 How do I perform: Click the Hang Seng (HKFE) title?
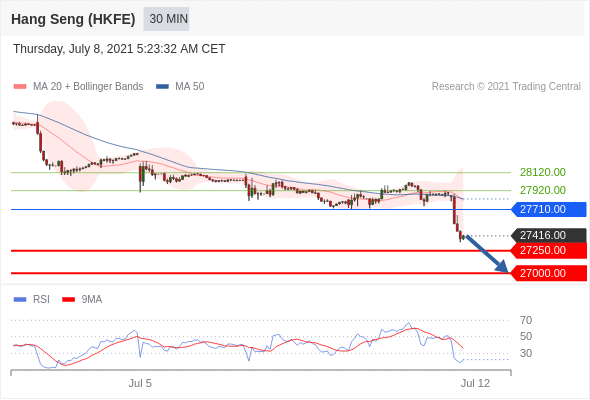[73, 19]
